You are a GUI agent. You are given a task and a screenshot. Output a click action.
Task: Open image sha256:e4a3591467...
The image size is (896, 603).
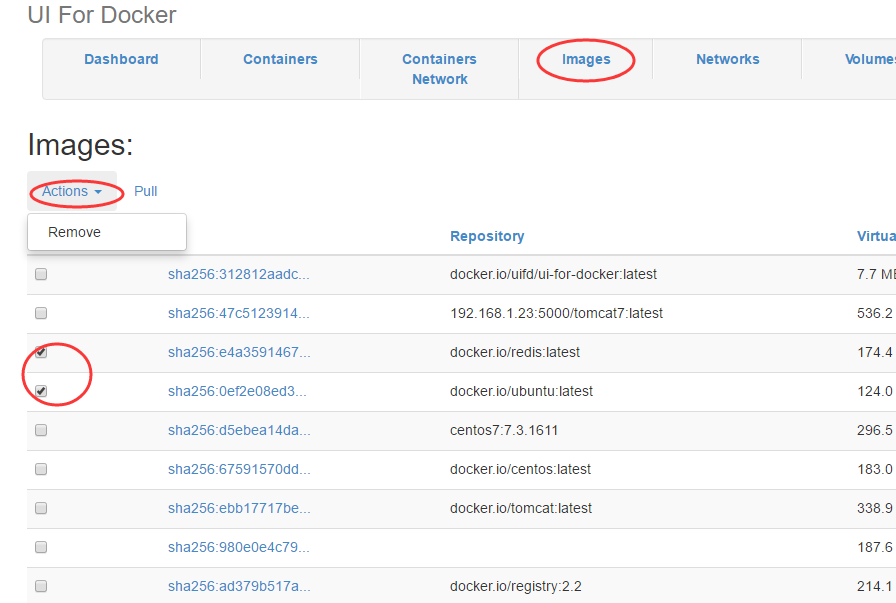(x=239, y=352)
